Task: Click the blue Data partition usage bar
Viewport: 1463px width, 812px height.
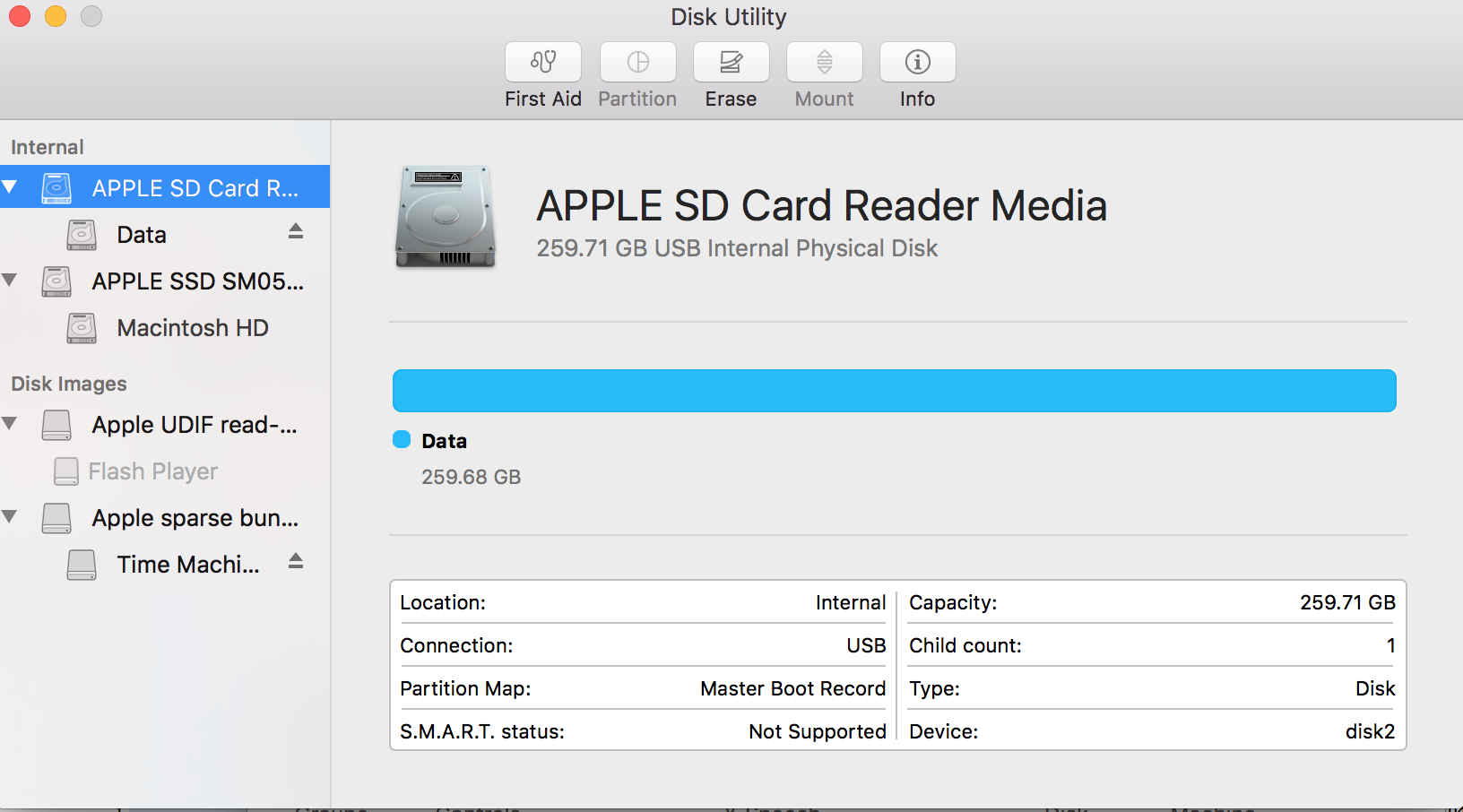Action: pyautogui.click(x=894, y=391)
